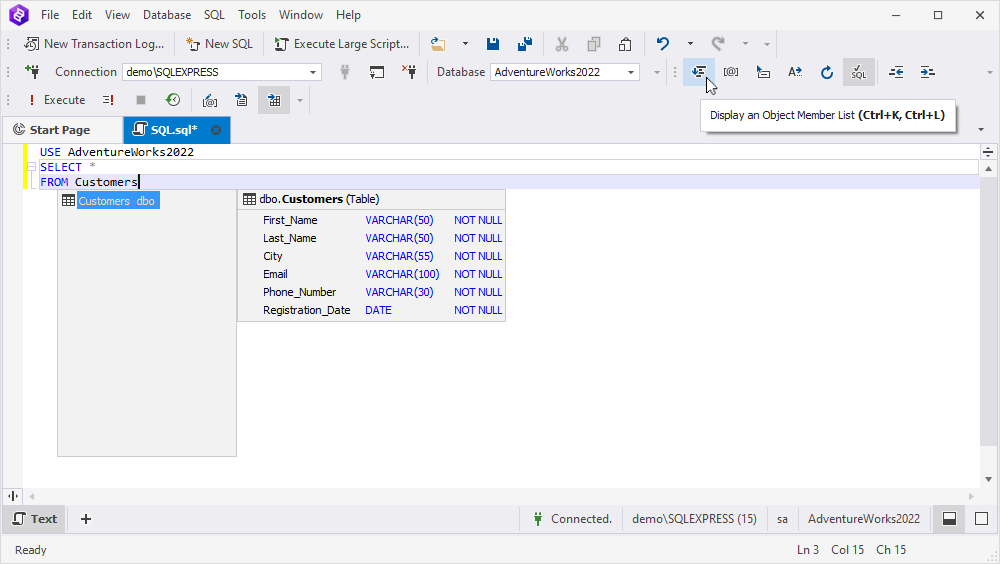1000x564 pixels.
Task: Expand the arrow beside the grid mode button
Action: [x=300, y=100]
